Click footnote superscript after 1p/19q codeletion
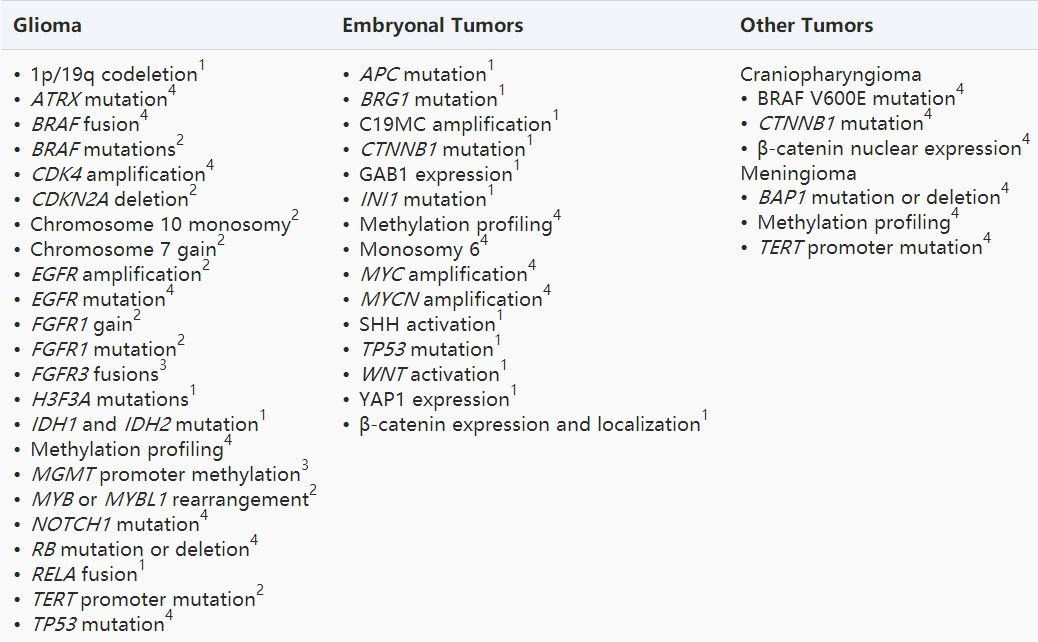Viewport: 1038px width, 642px height. 202,67
